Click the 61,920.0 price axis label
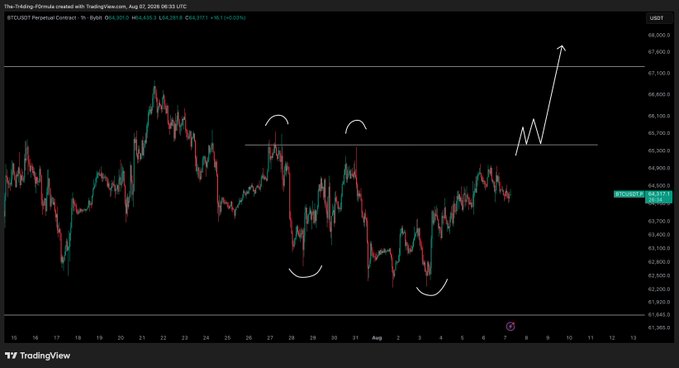 659,302
